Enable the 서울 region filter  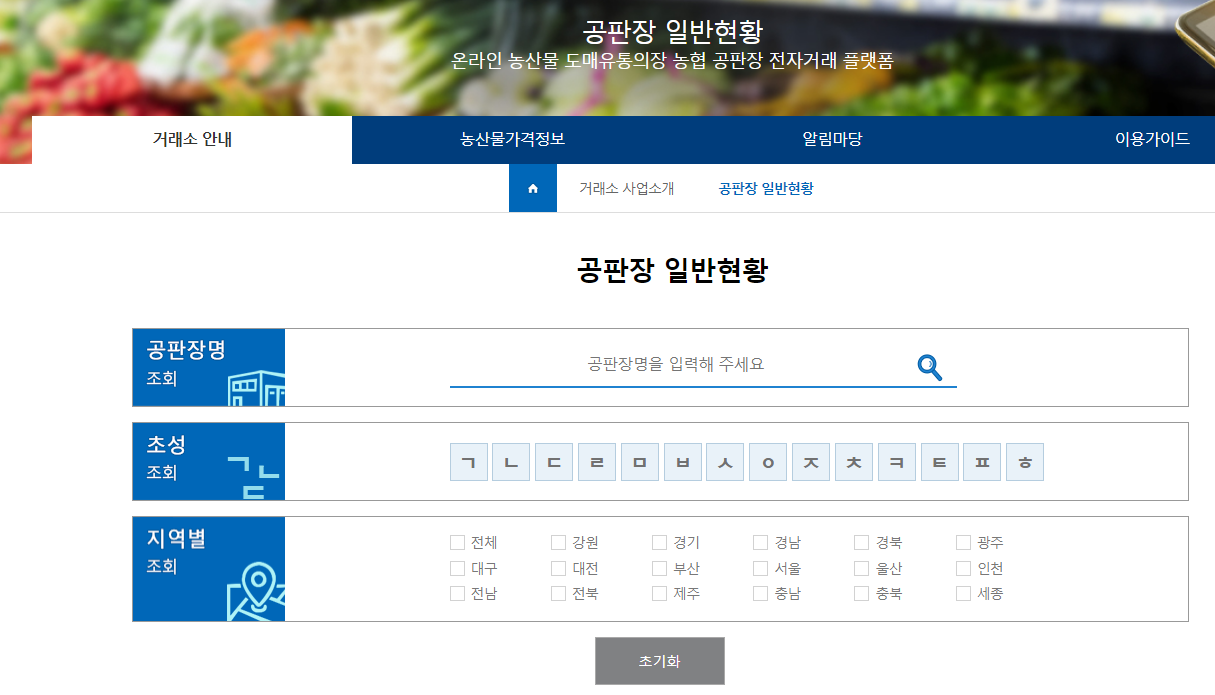(758, 567)
